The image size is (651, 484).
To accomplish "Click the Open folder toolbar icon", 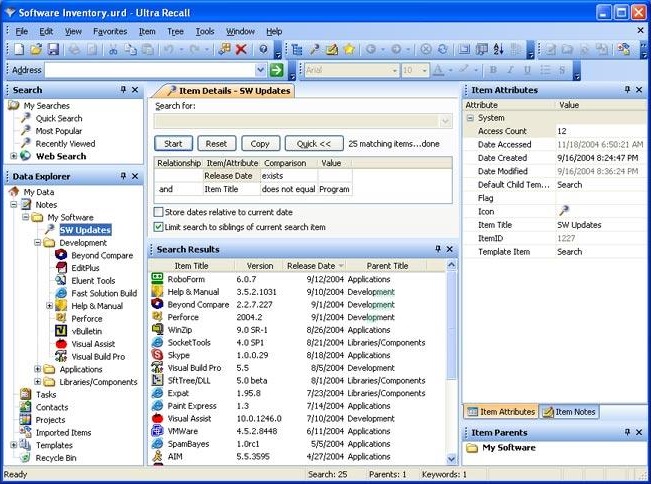I will pyautogui.click(x=36, y=49).
